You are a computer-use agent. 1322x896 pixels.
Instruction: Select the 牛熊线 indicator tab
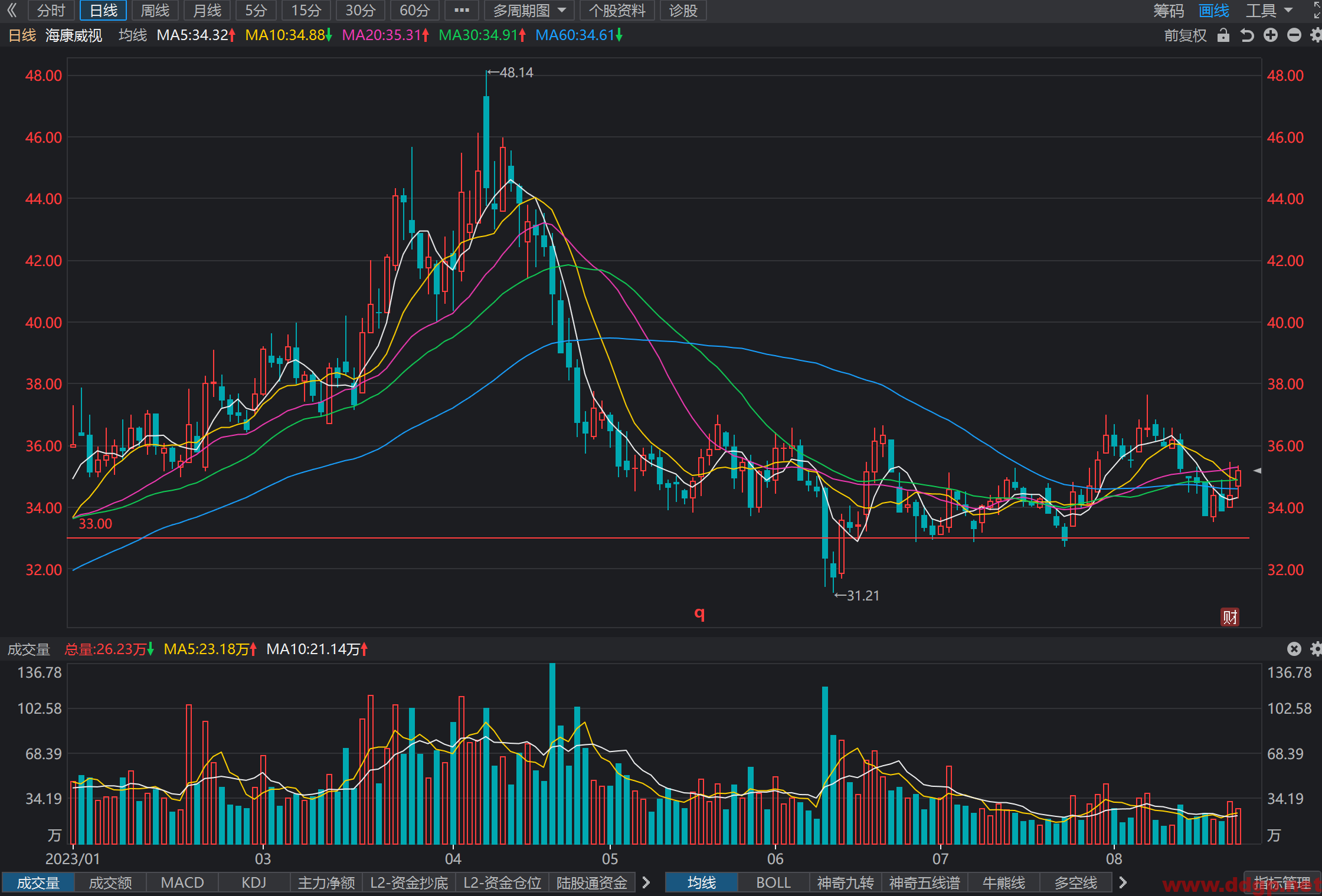[x=1004, y=882]
